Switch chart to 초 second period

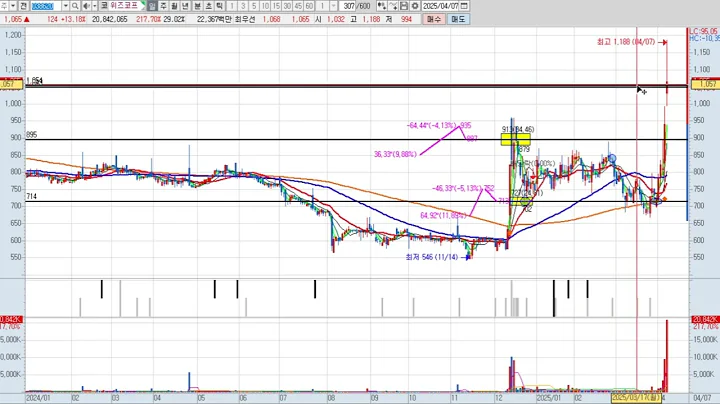click(208, 6)
